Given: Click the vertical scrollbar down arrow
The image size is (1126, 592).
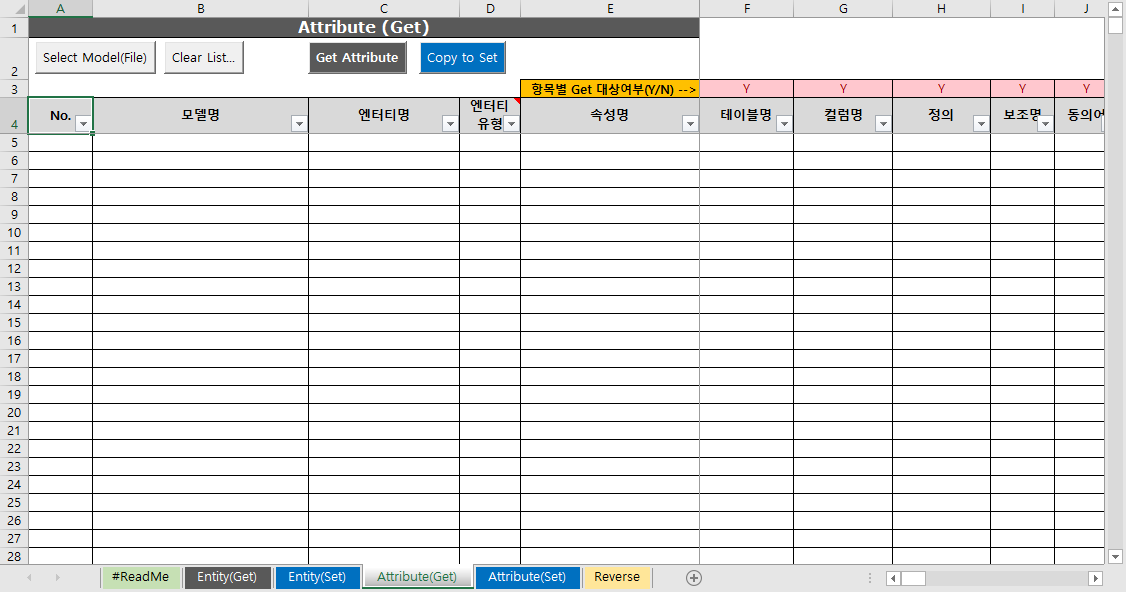Looking at the screenshot, I should [x=1115, y=557].
